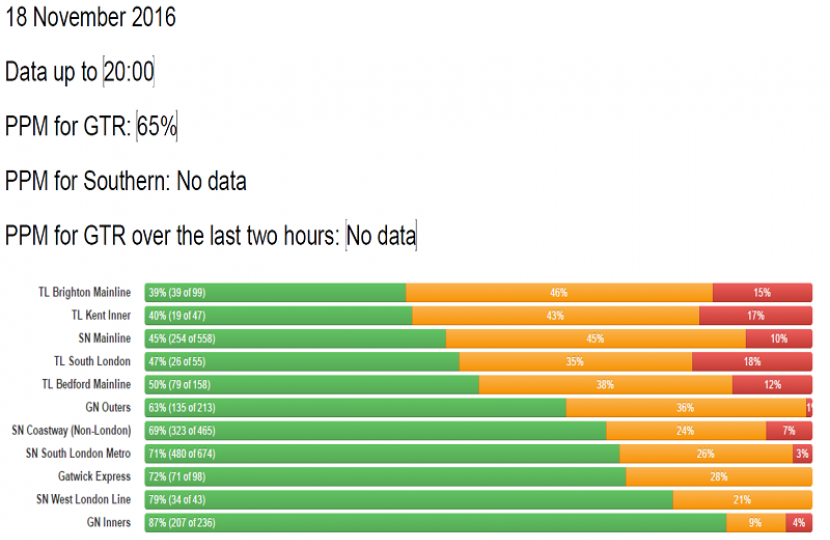The height and width of the screenshot is (540, 830).
Task: Click the red 15% TL Brighton Mainline segment
Action: (x=762, y=293)
